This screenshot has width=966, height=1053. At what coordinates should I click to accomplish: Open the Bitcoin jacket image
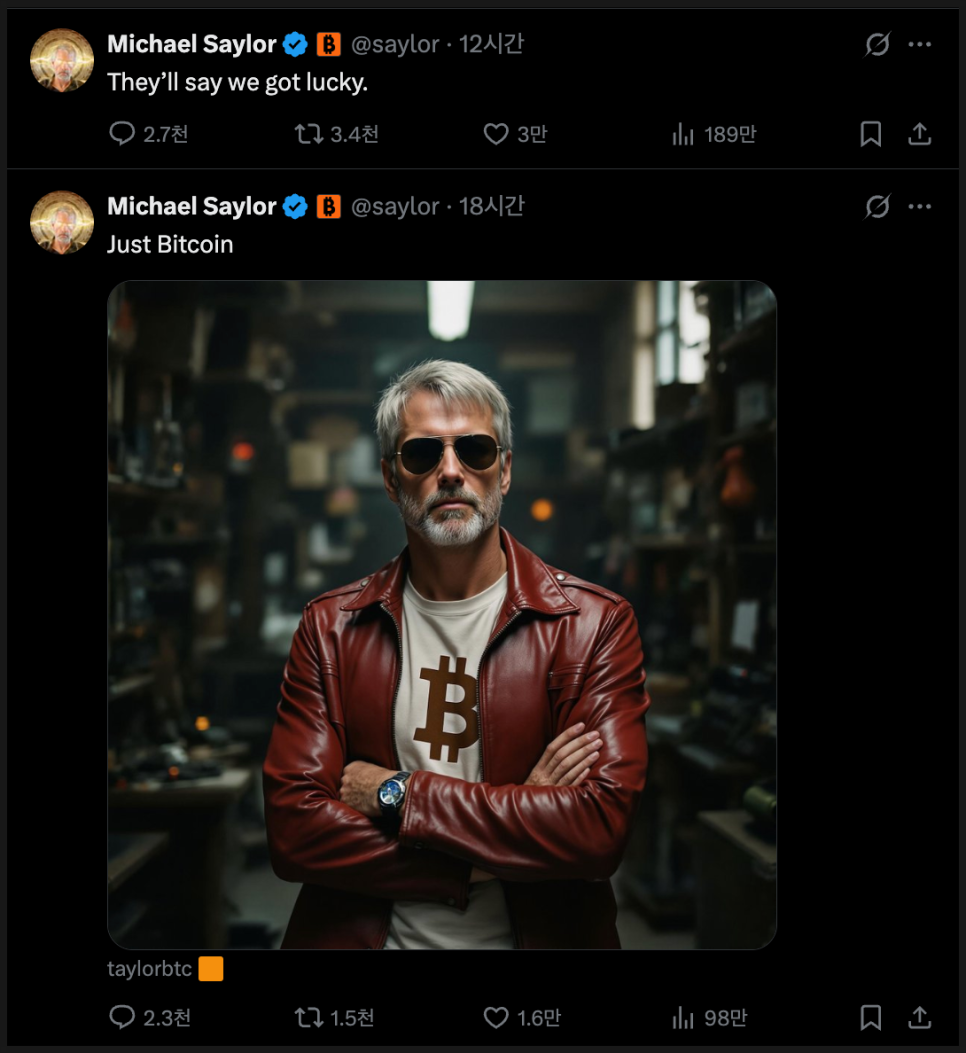pyautogui.click(x=441, y=614)
